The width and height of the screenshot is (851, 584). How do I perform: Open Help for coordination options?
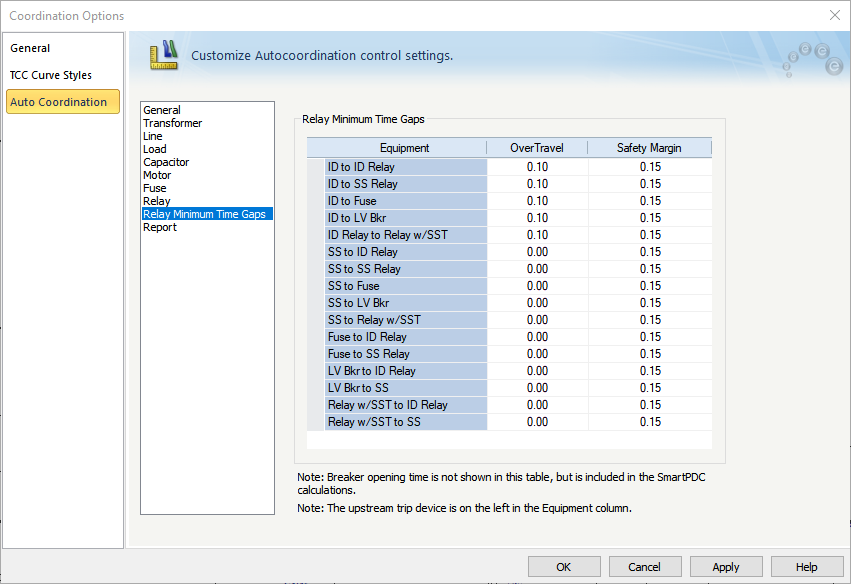(x=807, y=567)
